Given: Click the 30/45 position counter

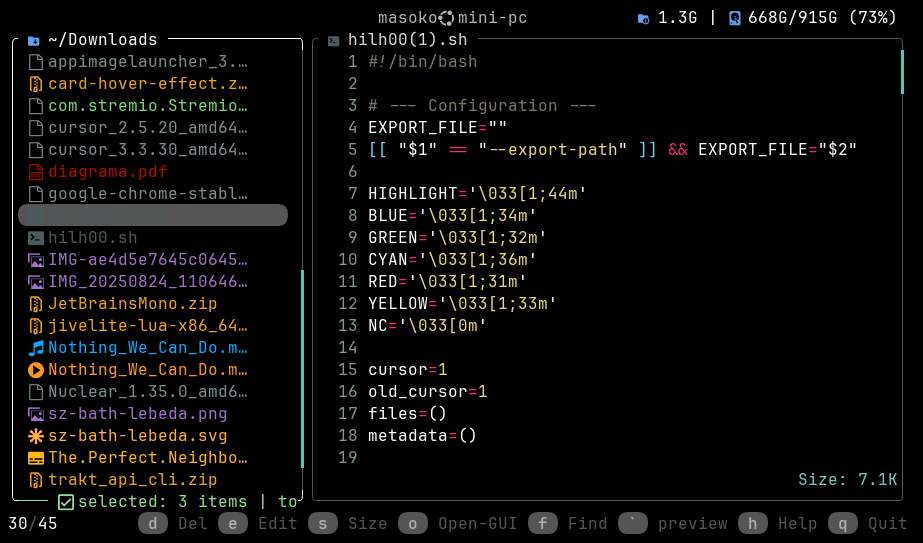Looking at the screenshot, I should coord(33,524).
